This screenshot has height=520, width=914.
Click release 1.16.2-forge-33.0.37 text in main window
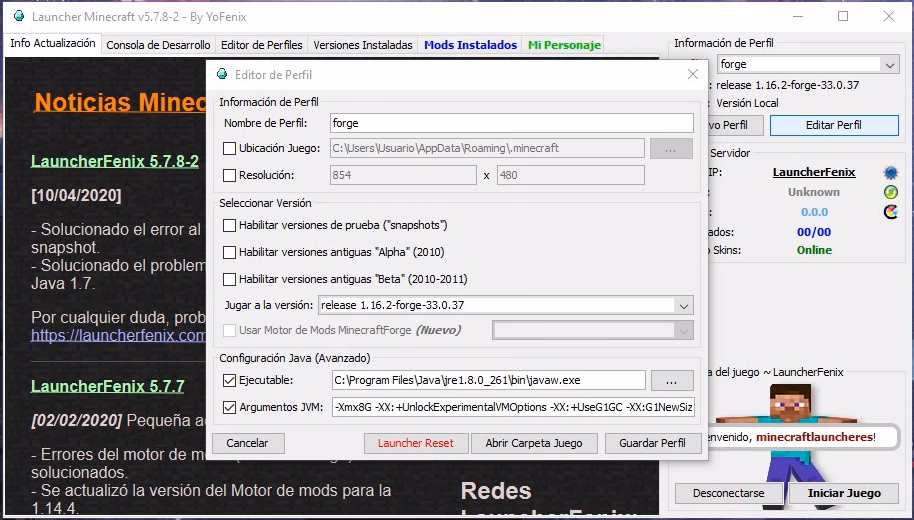(788, 85)
